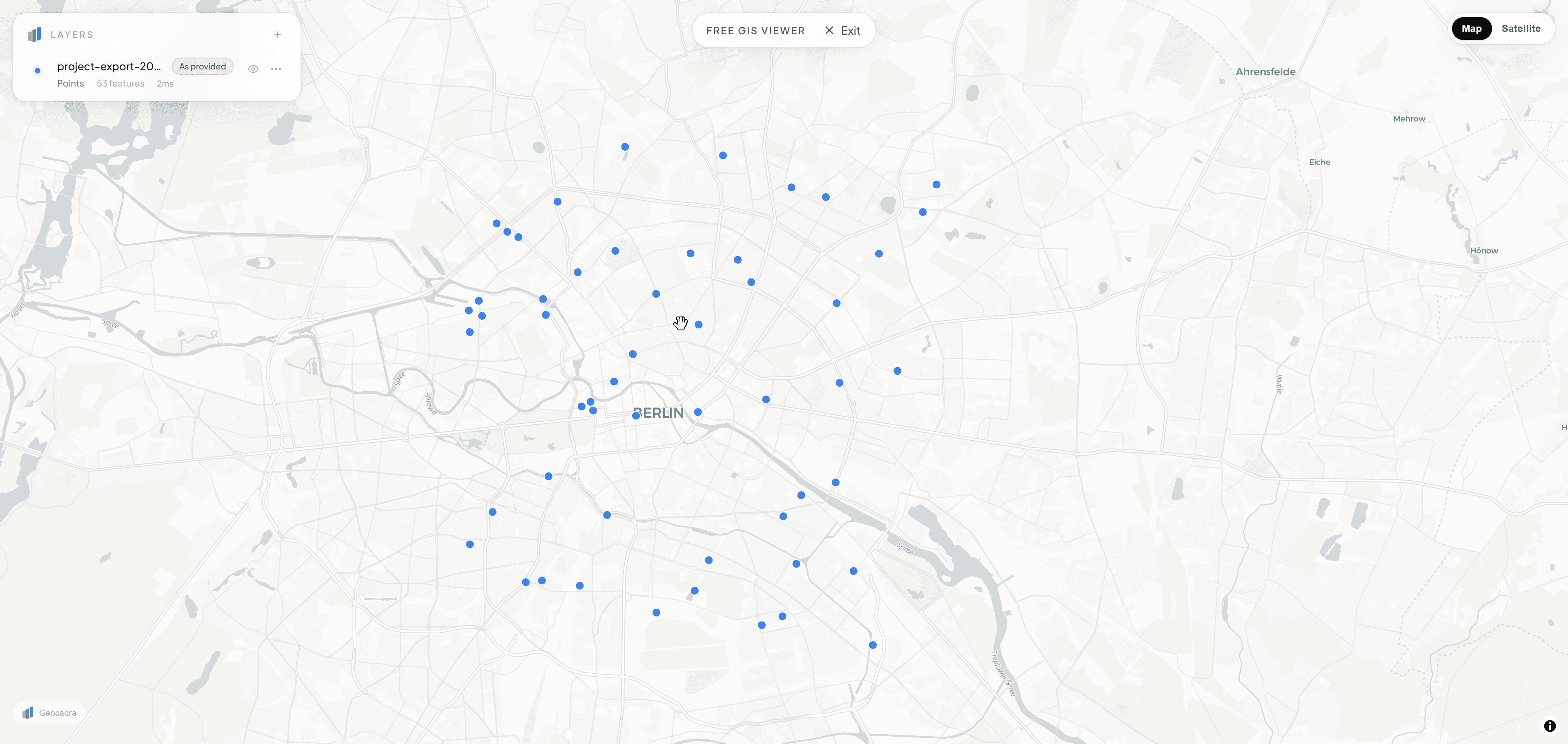Switch the basemap to Map view
Image resolution: width=1568 pixels, height=744 pixels.
click(x=1472, y=28)
